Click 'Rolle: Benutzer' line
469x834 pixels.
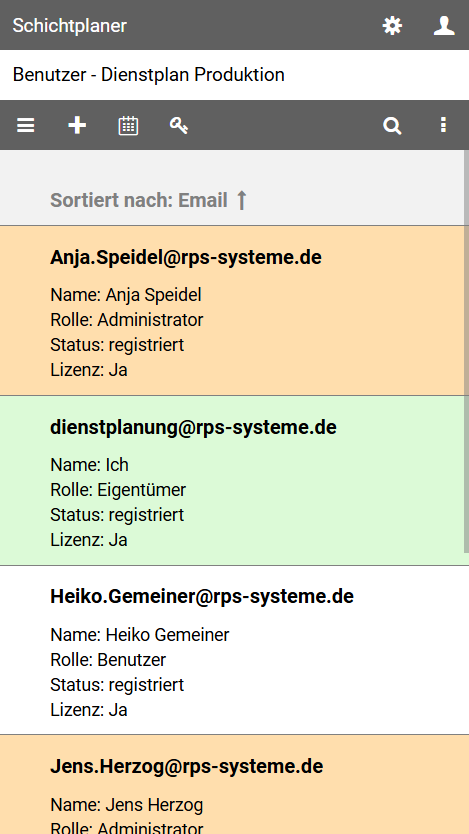click(x=108, y=660)
